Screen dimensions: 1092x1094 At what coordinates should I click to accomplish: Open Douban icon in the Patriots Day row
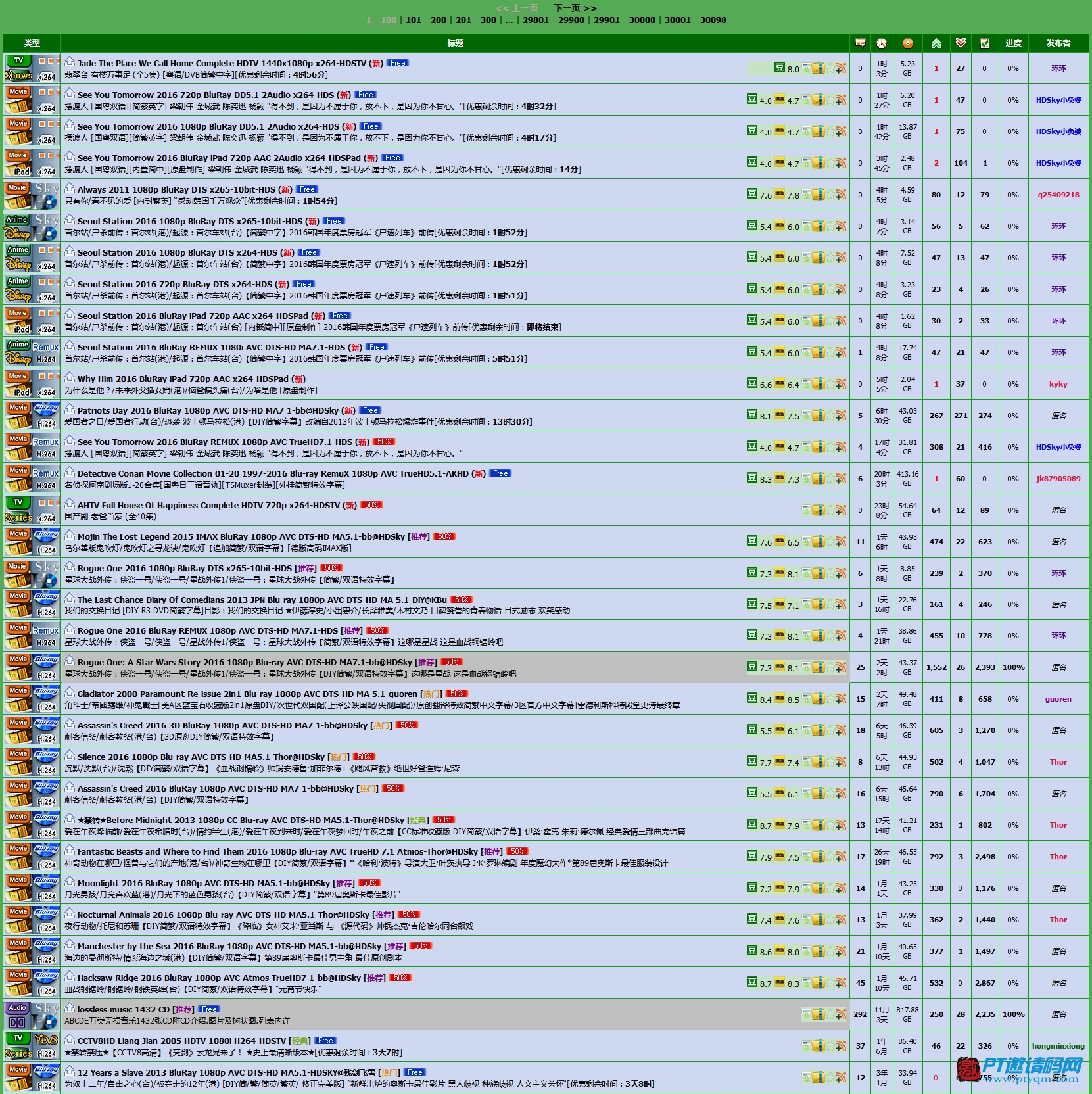[x=752, y=415]
